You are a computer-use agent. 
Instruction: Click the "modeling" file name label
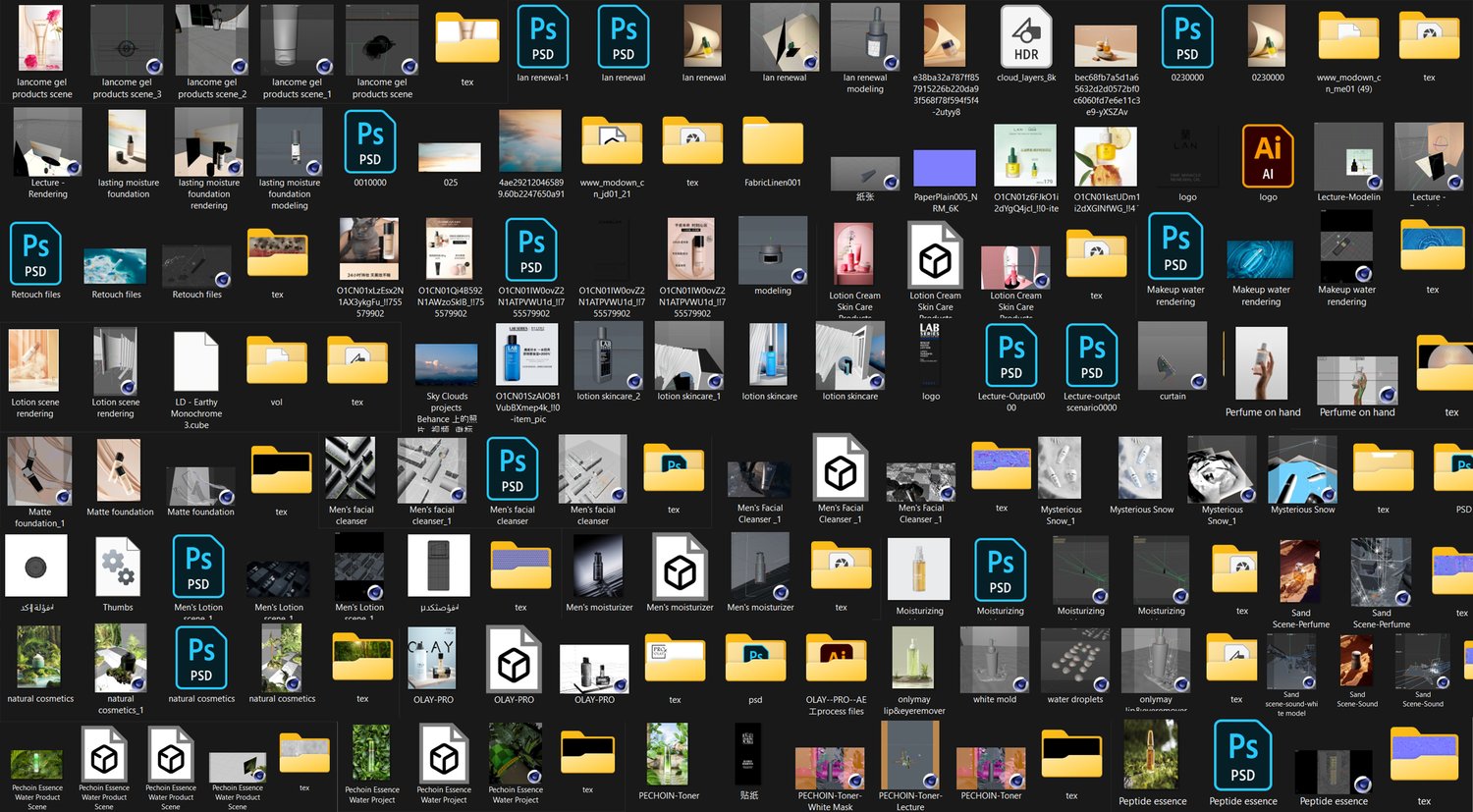773,291
